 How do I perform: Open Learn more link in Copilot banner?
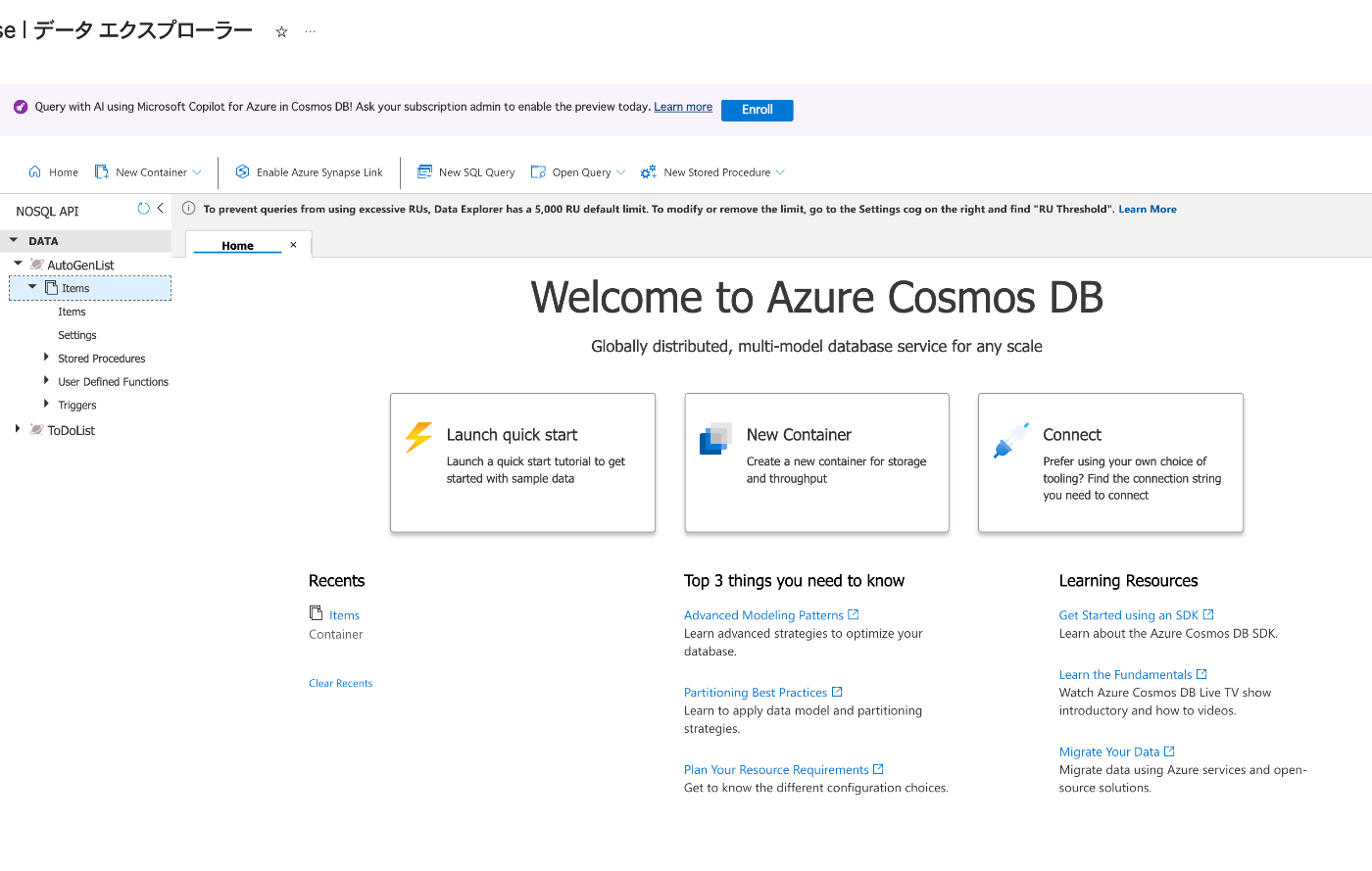[x=683, y=108]
